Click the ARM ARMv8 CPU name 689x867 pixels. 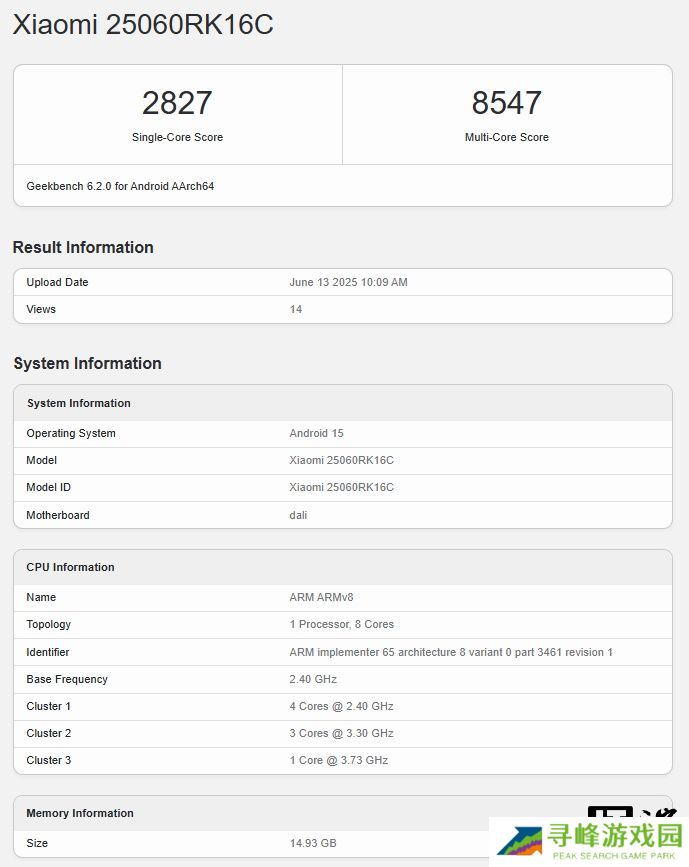pos(321,597)
